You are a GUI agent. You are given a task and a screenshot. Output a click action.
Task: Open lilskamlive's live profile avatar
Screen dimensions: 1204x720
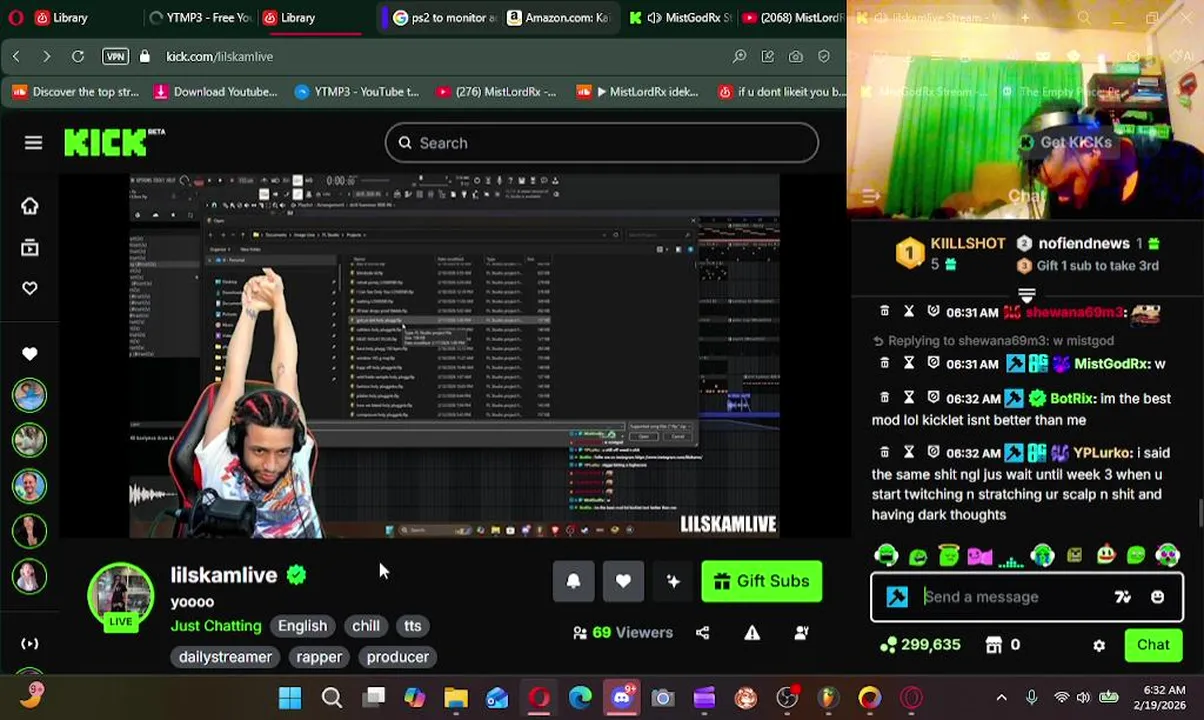coord(121,596)
